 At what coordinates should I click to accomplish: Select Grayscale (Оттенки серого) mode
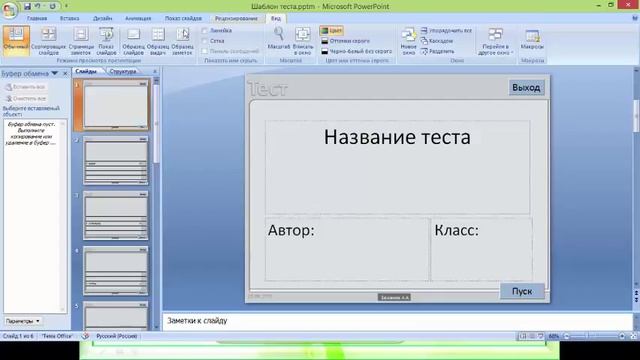click(x=345, y=41)
